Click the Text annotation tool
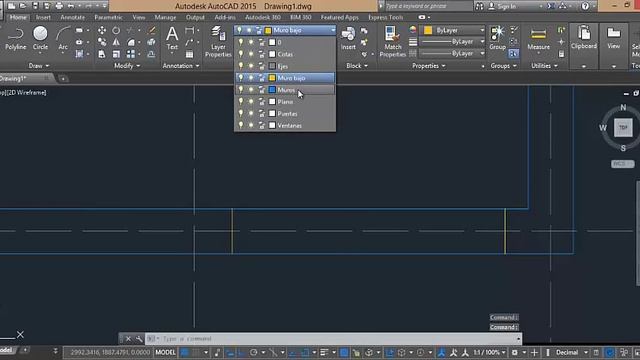 tap(172, 38)
